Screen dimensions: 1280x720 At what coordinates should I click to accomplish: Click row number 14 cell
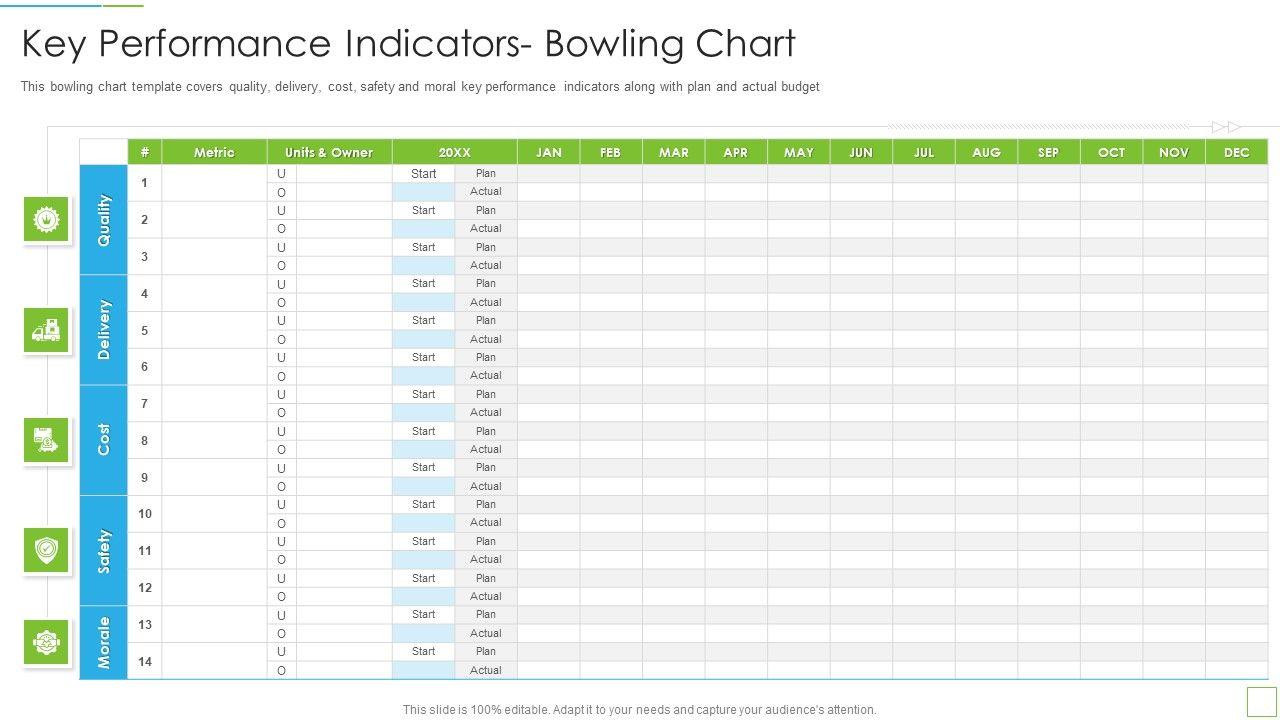pyautogui.click(x=145, y=661)
